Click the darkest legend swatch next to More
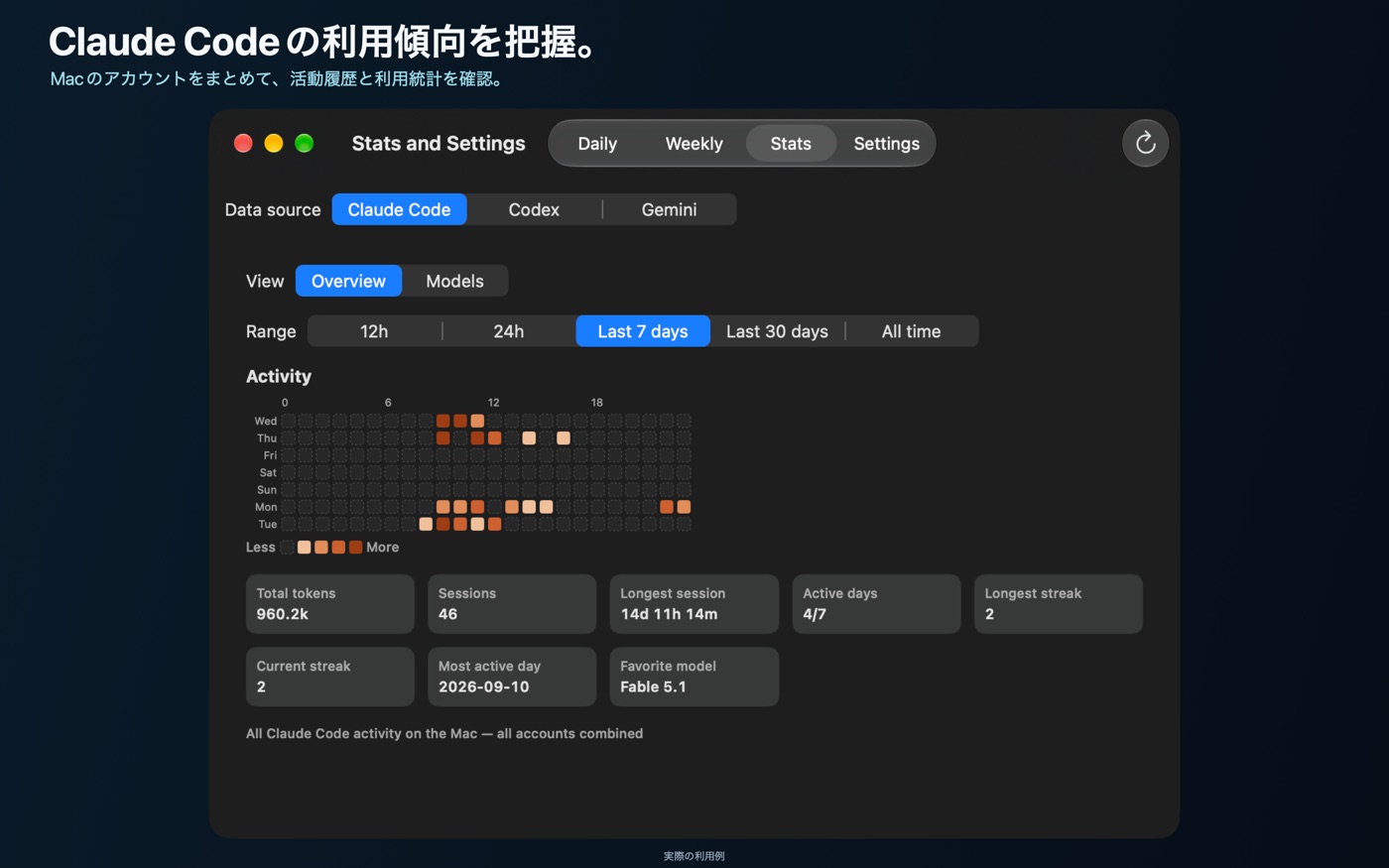The height and width of the screenshot is (868, 1389). (355, 548)
